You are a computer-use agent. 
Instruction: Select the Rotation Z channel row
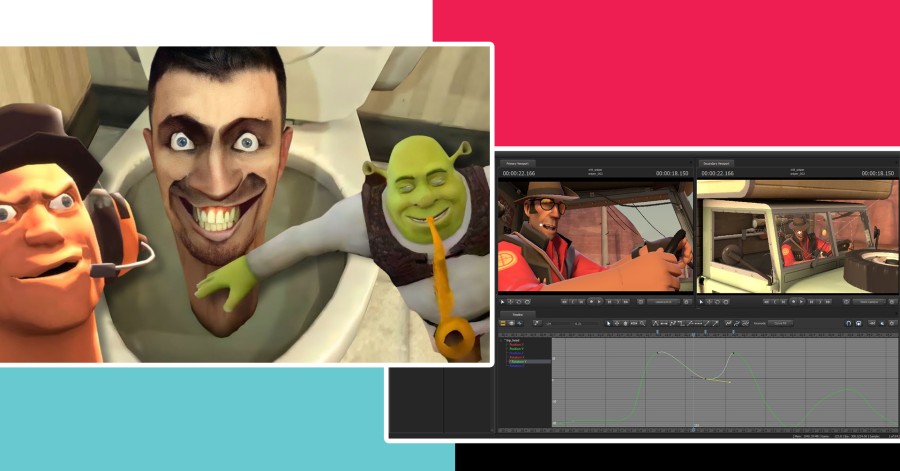[x=516, y=366]
